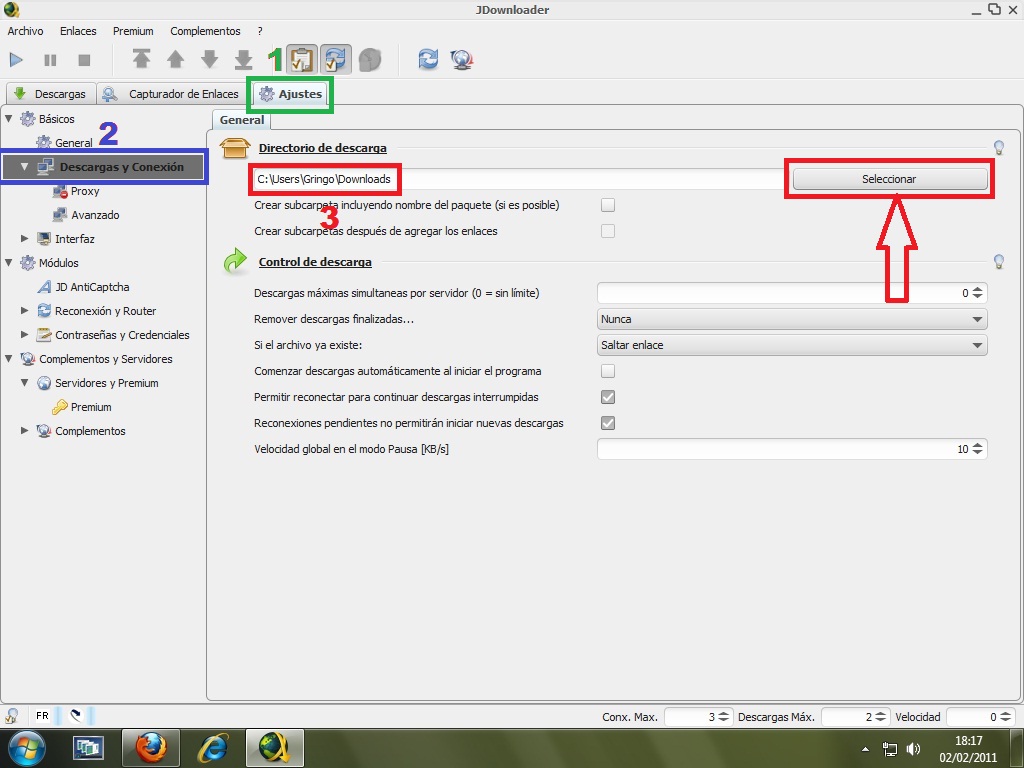The width and height of the screenshot is (1024, 768).
Task: Collapse Servidores y Premium node
Action: [x=24, y=383]
